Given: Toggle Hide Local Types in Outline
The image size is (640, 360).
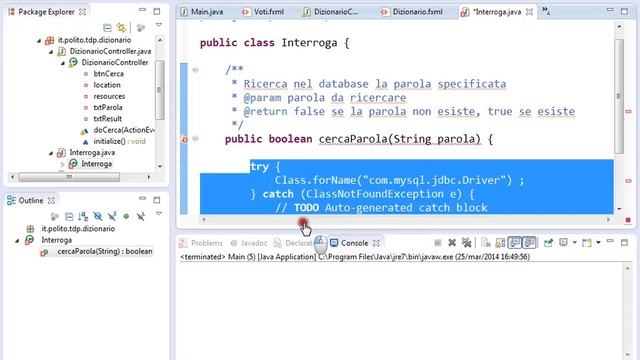Looking at the screenshot, I should click(141, 216).
